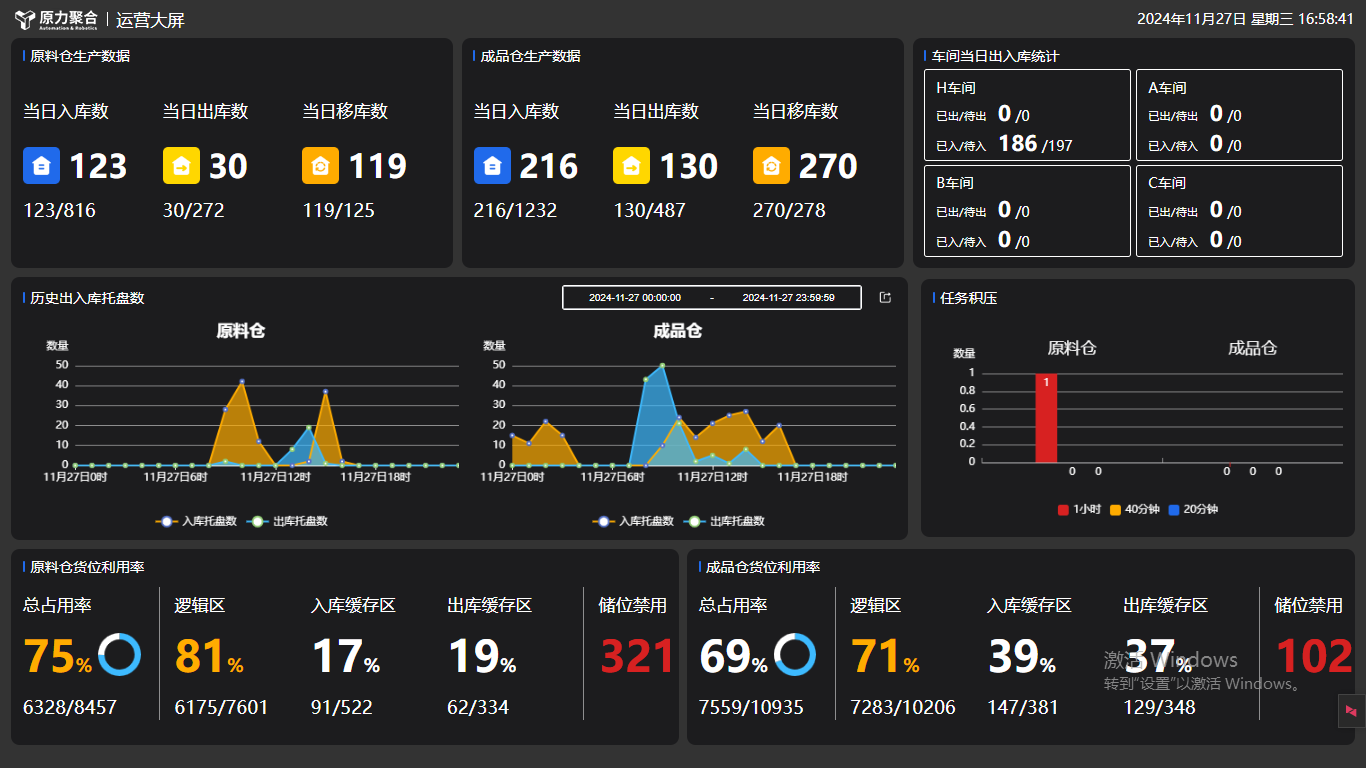Open the end date picker 2024-11-27 23:59:59
The width and height of the screenshot is (1366, 768).
click(x=788, y=298)
